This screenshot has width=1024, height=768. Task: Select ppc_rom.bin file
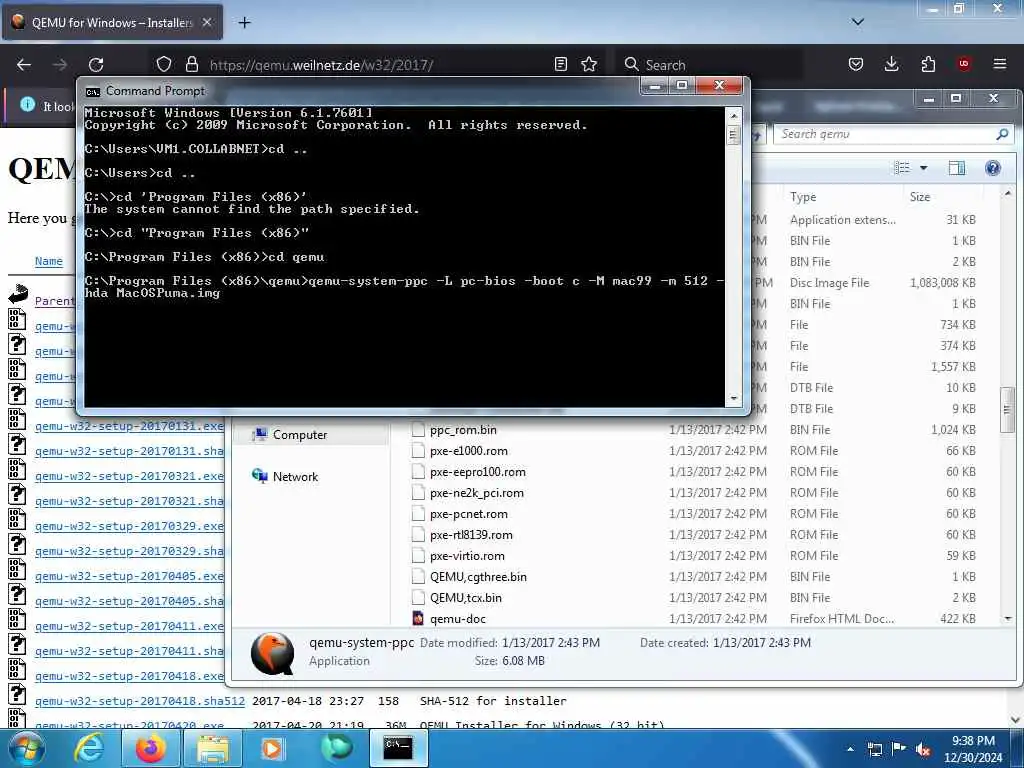tap(463, 430)
